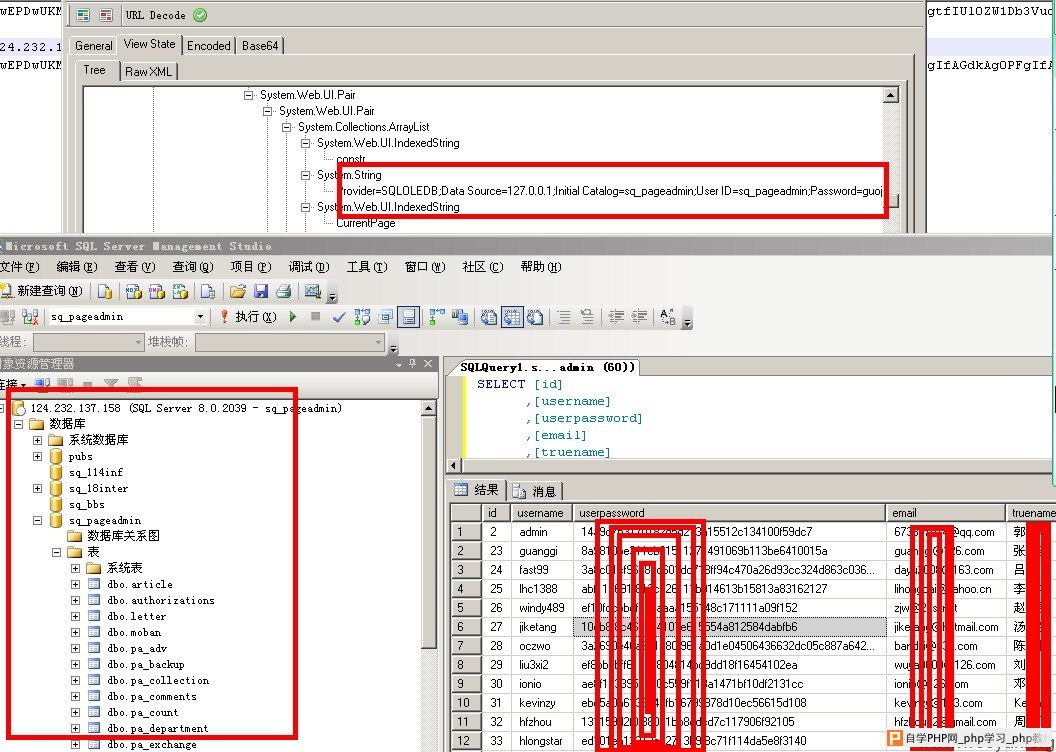Image resolution: width=1056 pixels, height=752 pixels.
Task: Select the dbo.pa_comments table row
Action: point(152,697)
